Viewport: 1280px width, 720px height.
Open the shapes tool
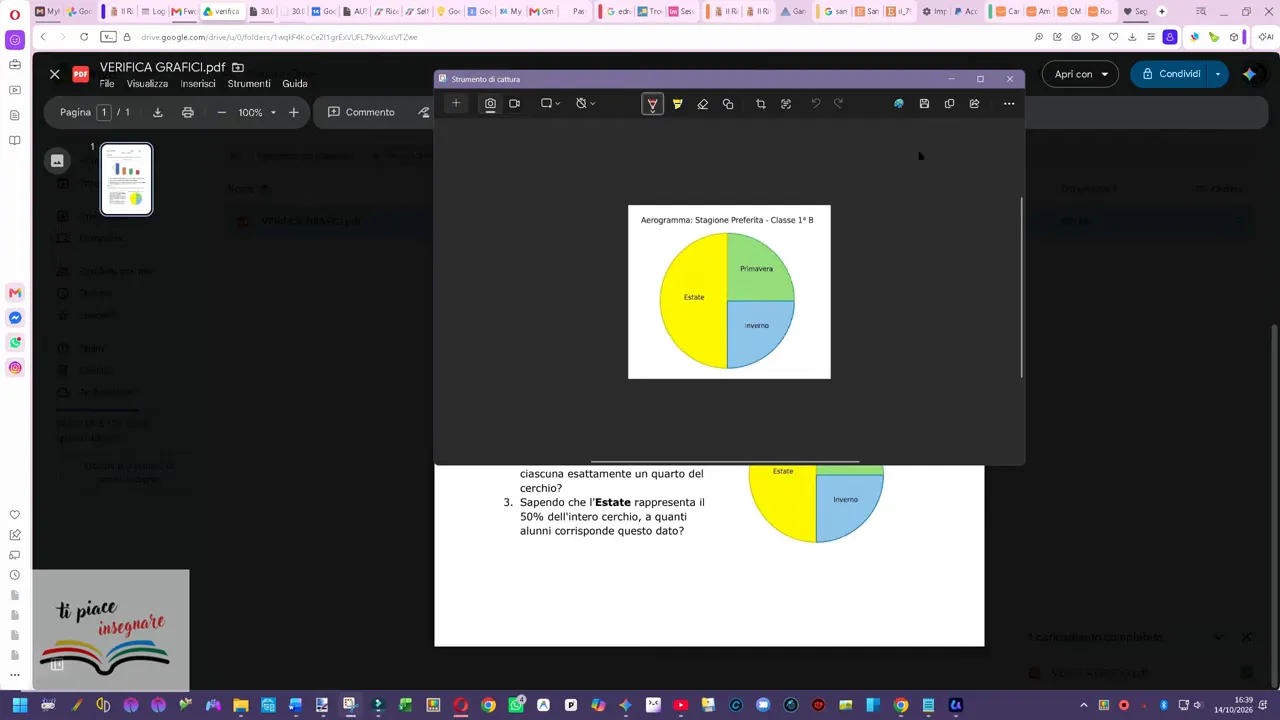tap(728, 104)
